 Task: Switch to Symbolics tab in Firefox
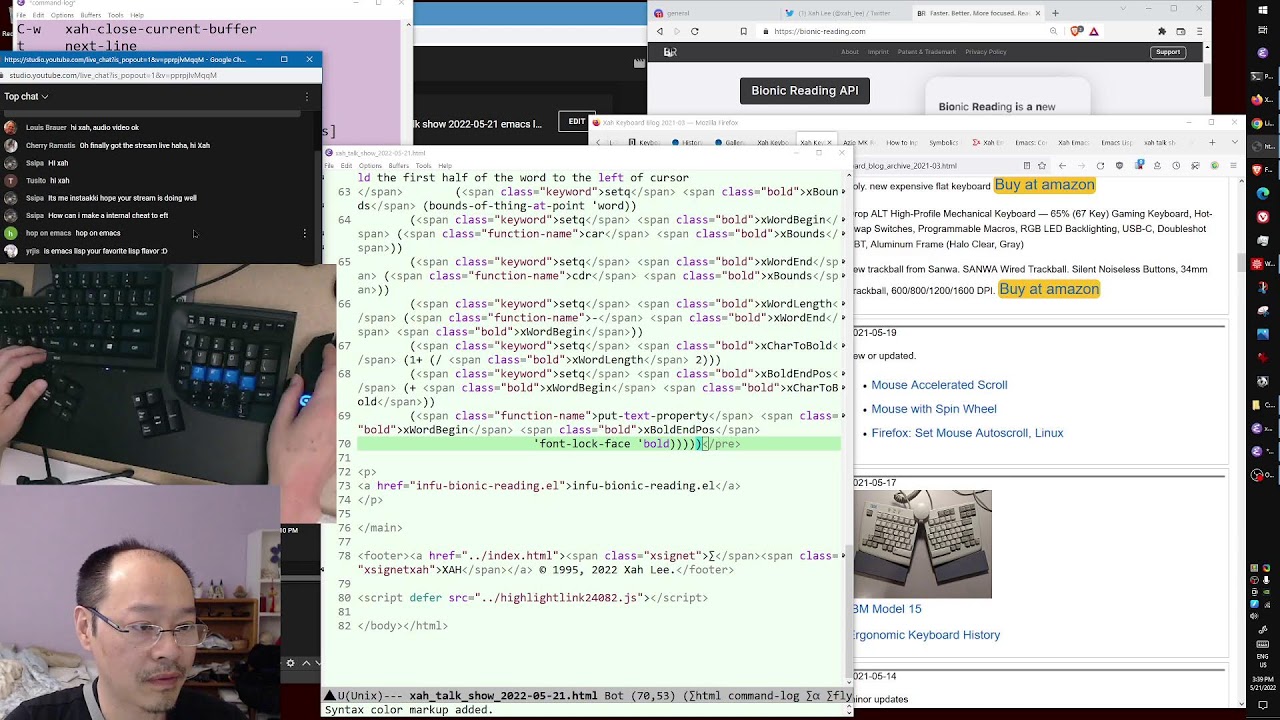(x=943, y=142)
